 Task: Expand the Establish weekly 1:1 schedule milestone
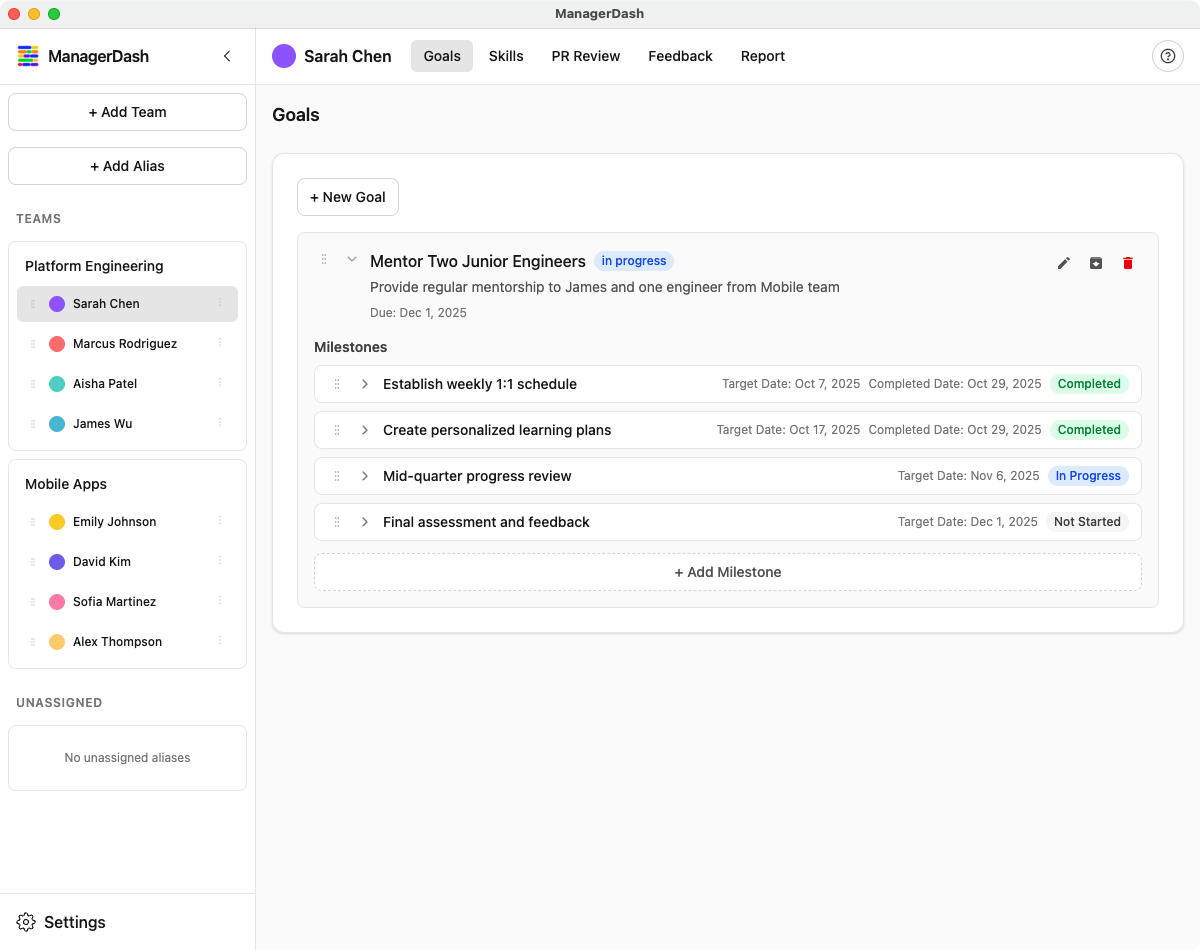click(x=365, y=384)
